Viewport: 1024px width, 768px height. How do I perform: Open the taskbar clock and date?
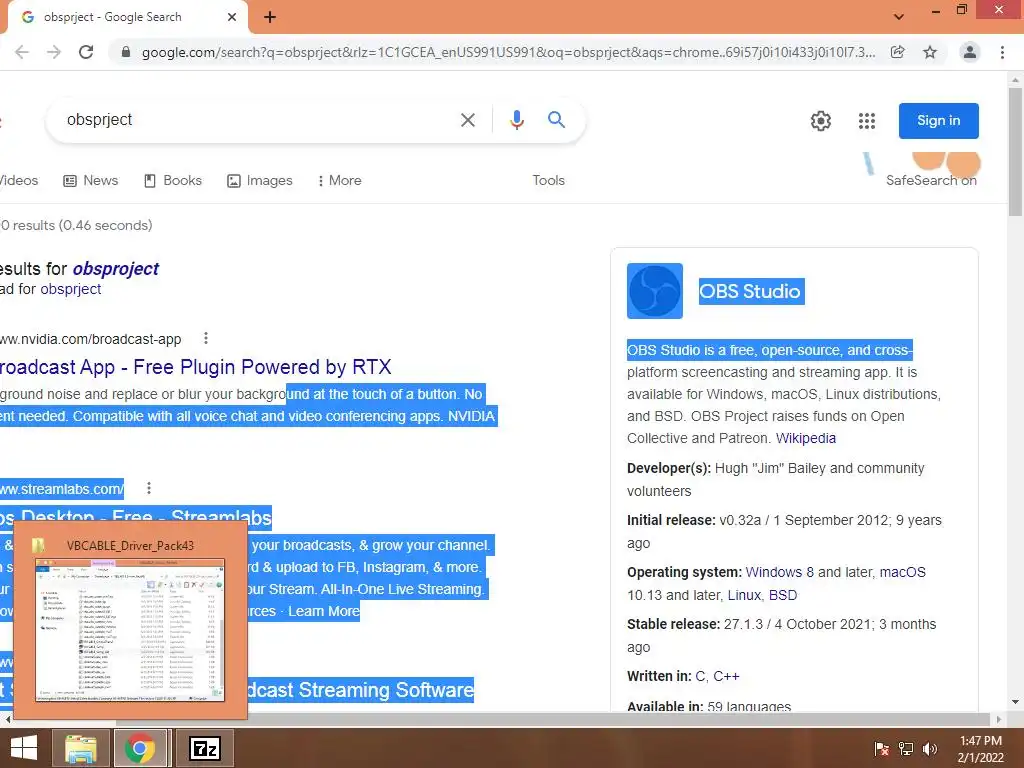pos(981,749)
